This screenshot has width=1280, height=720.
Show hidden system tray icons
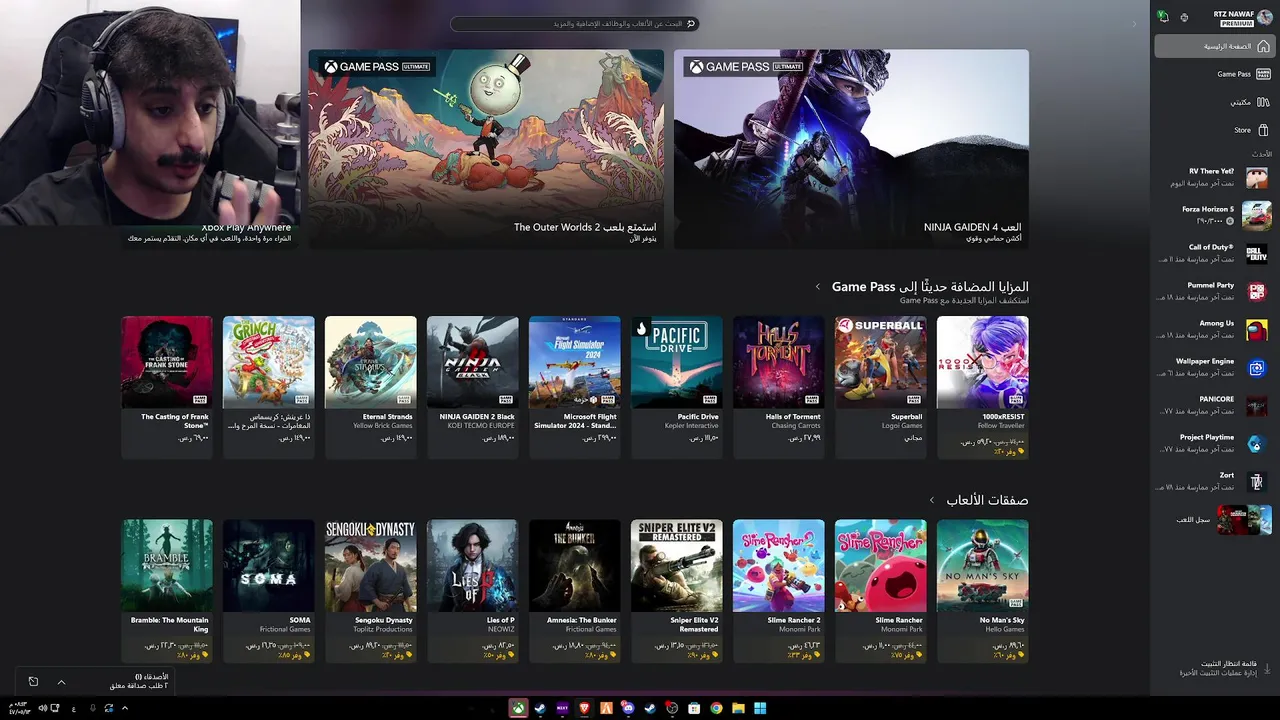click(x=124, y=708)
